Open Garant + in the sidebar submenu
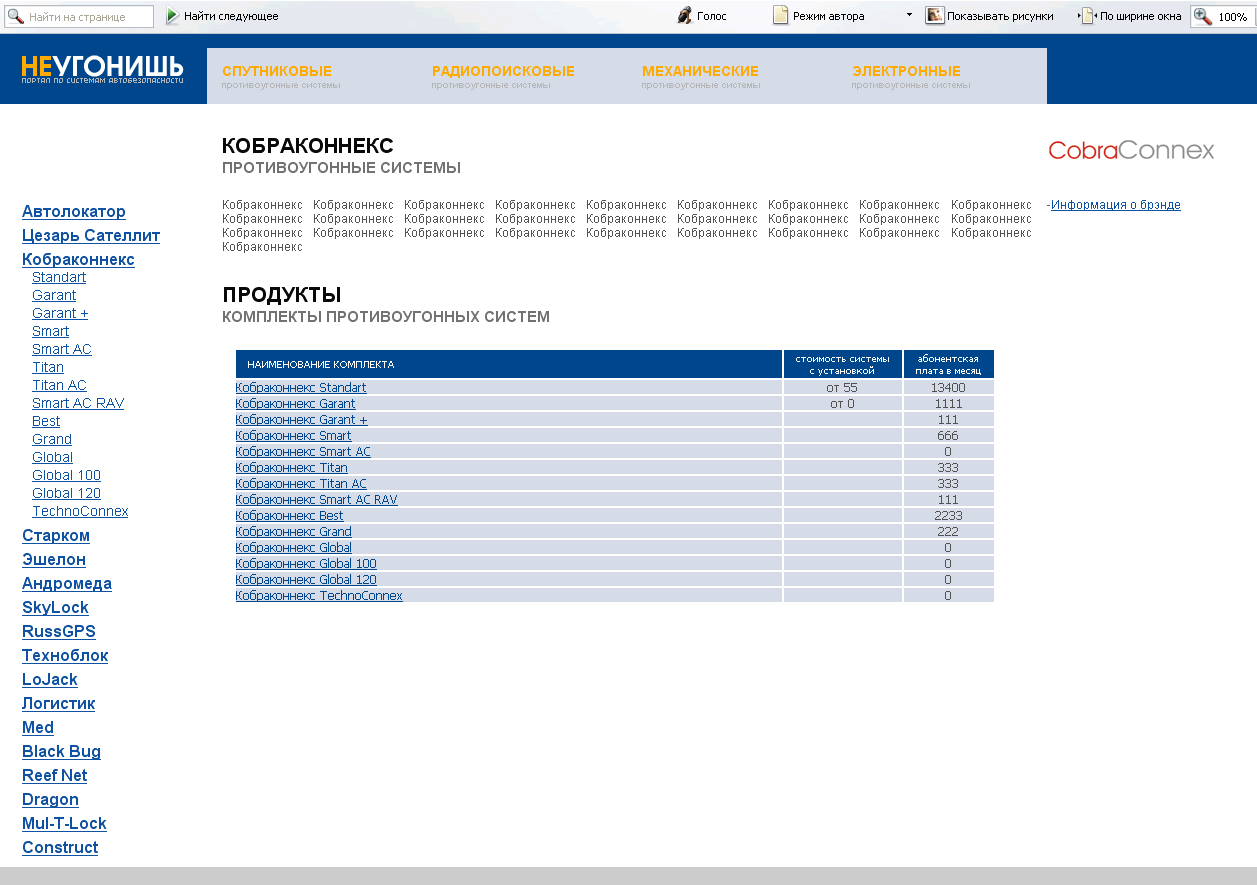This screenshot has height=885, width=1257. click(x=60, y=313)
